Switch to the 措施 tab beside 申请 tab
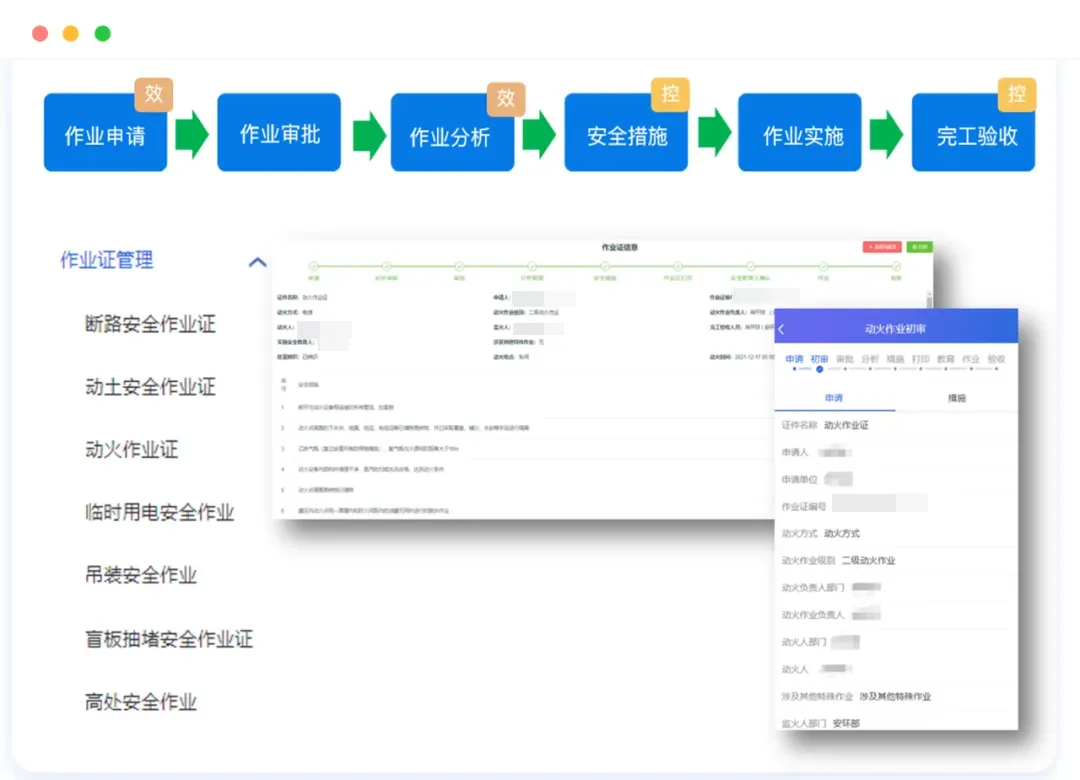1080x780 pixels. point(957,398)
